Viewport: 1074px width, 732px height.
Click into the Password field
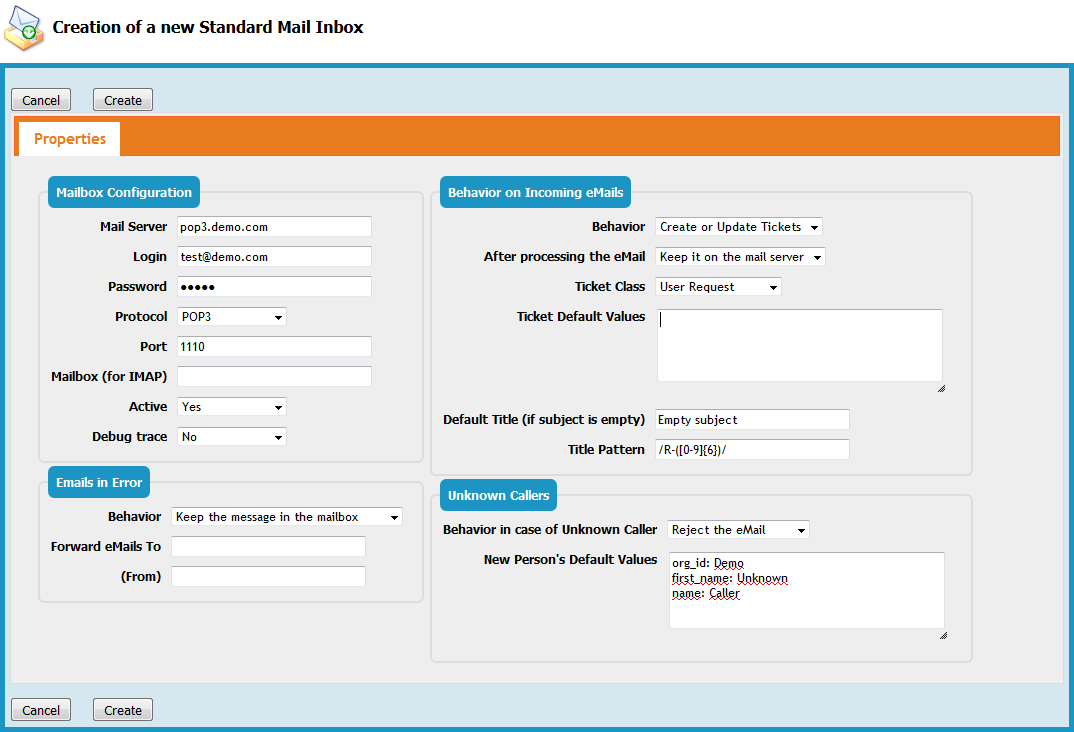(x=274, y=287)
